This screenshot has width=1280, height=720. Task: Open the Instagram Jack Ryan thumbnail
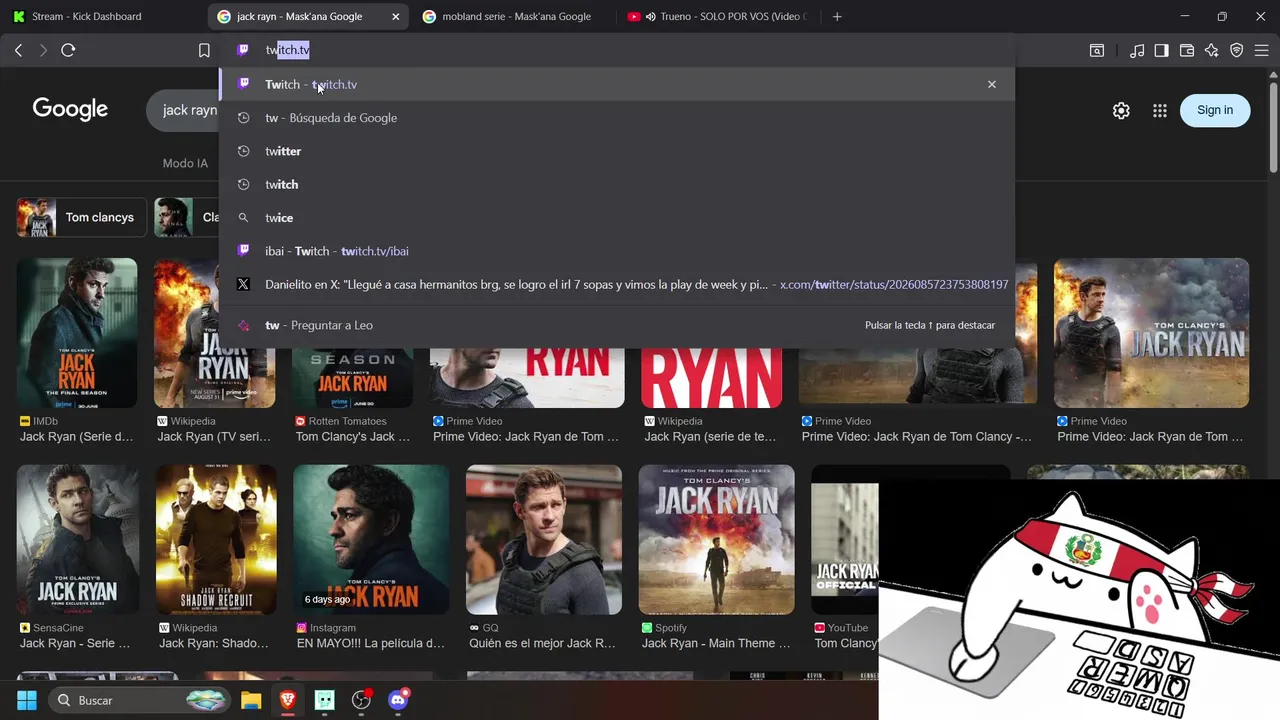tap(371, 539)
